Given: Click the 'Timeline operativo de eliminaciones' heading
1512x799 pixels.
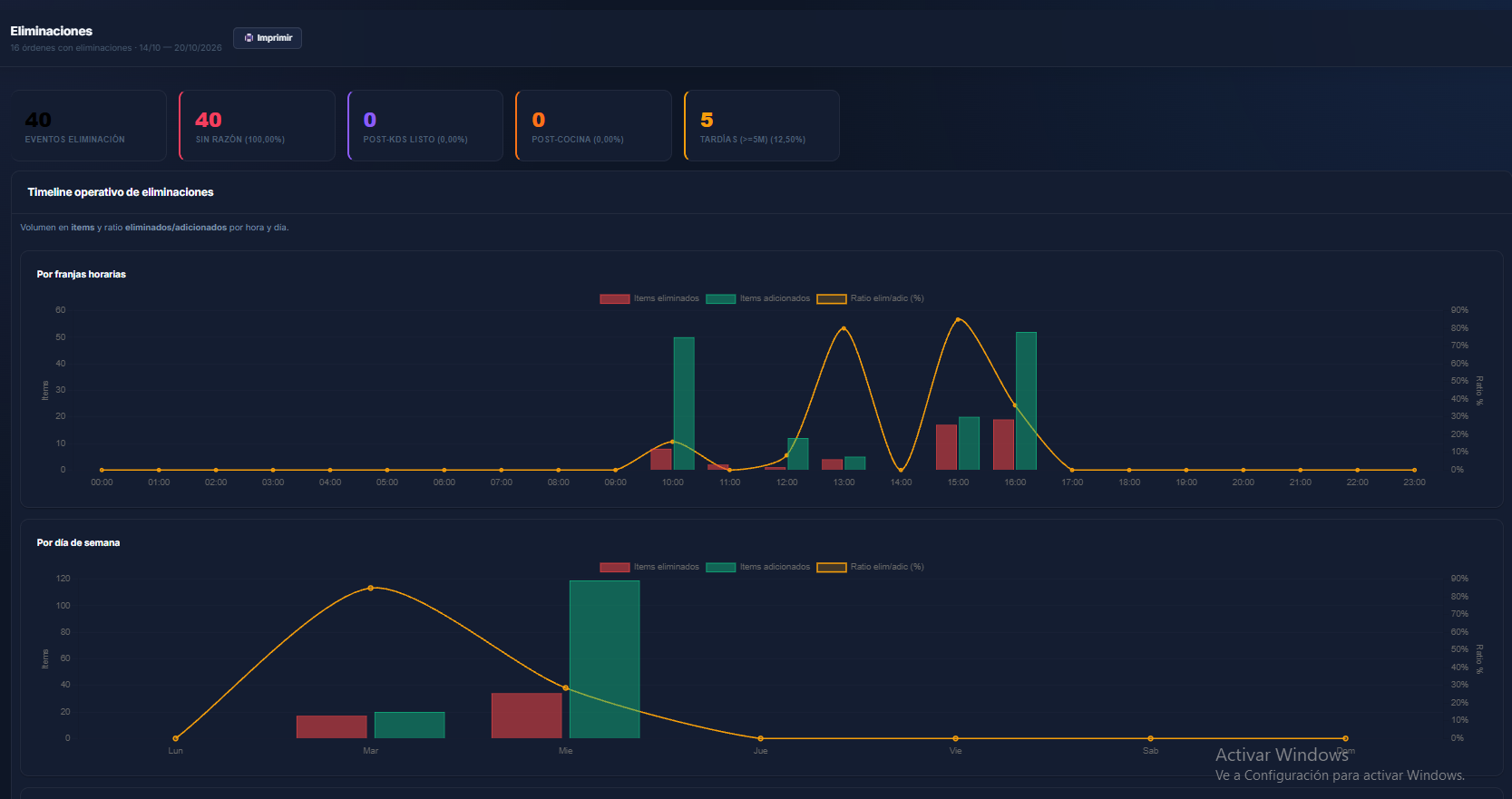Looking at the screenshot, I should [121, 192].
